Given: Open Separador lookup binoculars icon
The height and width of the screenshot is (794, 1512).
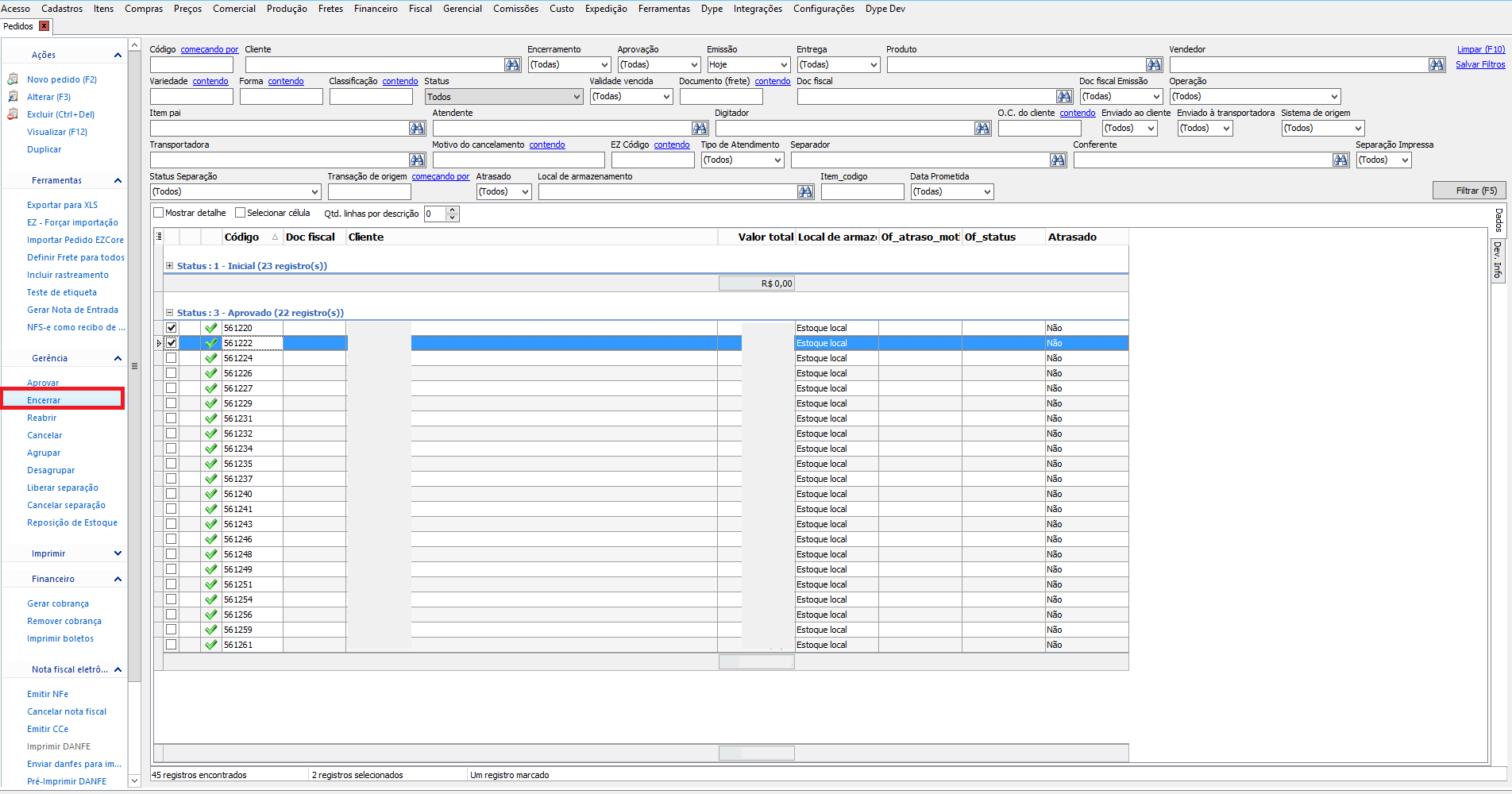Looking at the screenshot, I should point(1058,160).
